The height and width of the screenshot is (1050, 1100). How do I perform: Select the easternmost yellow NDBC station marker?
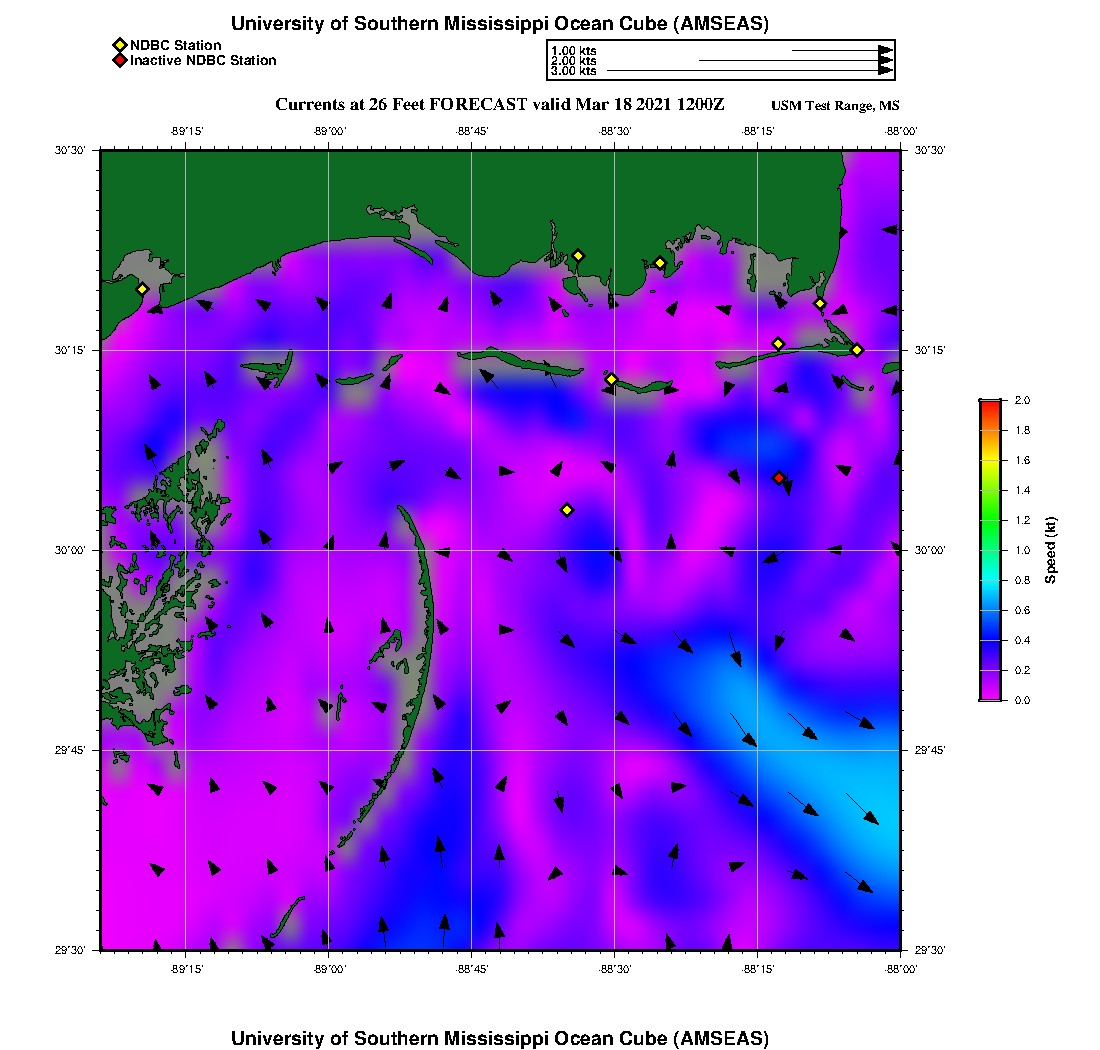(857, 349)
